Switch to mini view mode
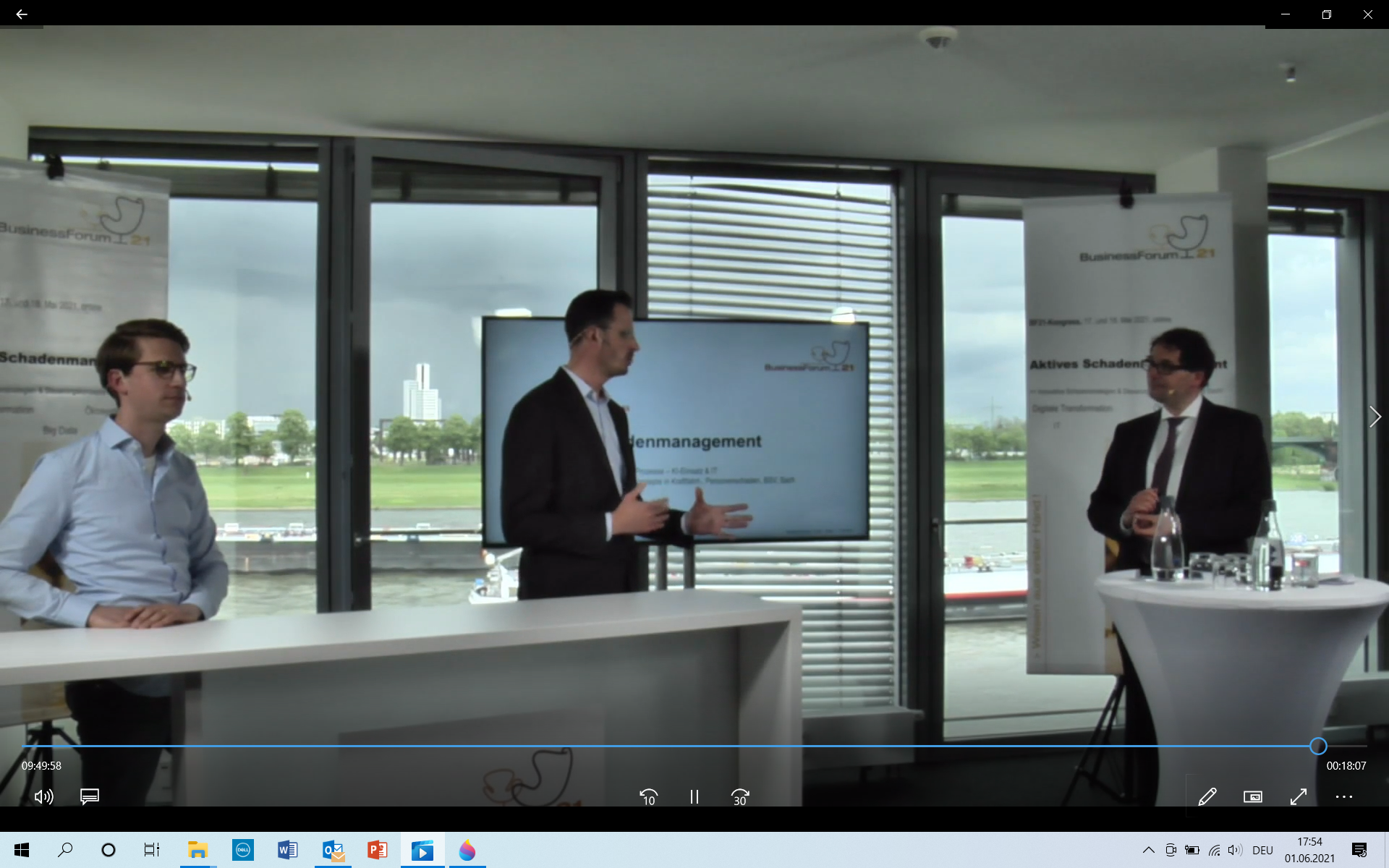 pos(1252,796)
